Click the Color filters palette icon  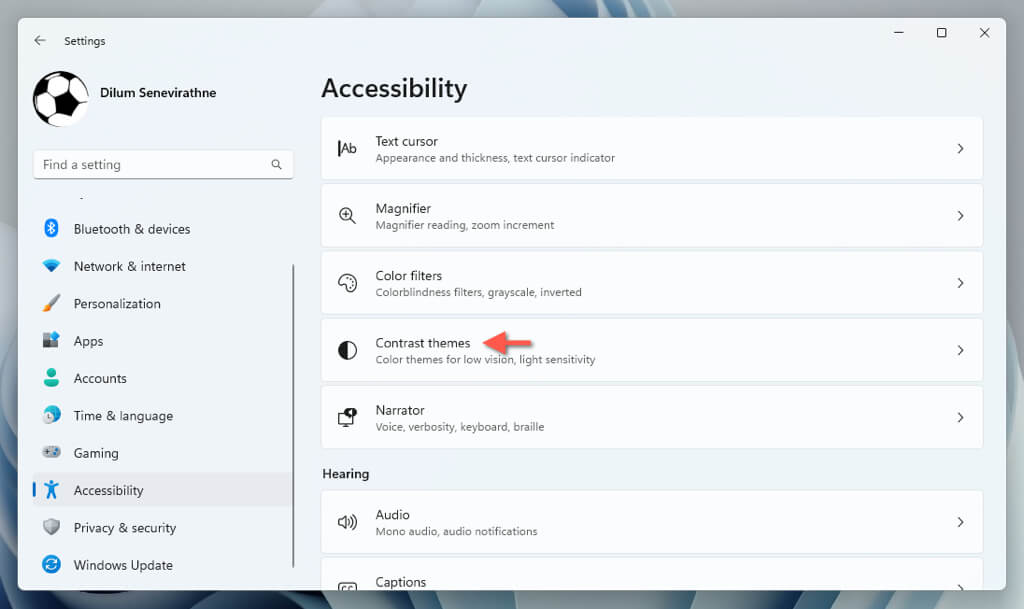(x=347, y=283)
